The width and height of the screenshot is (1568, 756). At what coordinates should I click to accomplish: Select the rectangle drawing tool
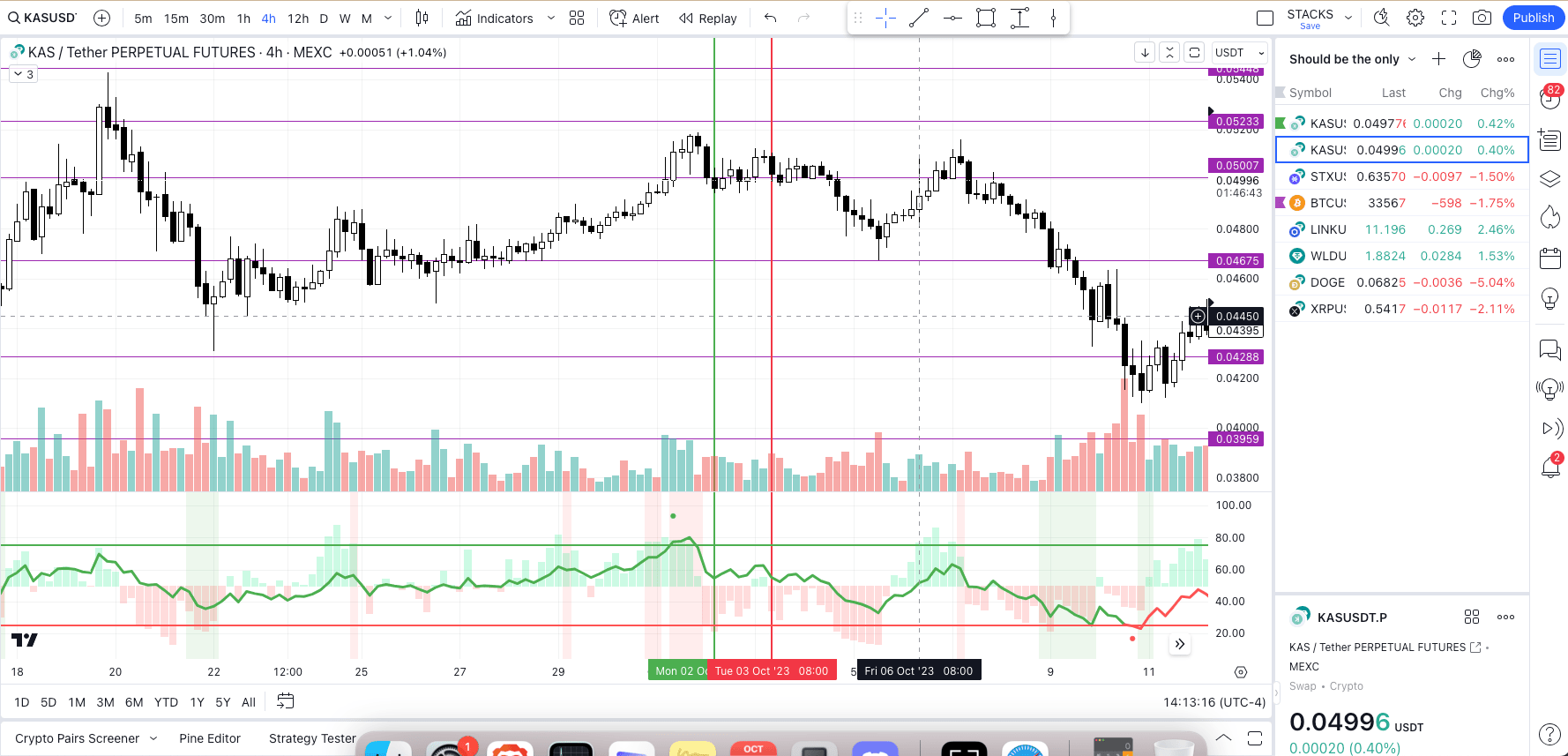pos(986,18)
